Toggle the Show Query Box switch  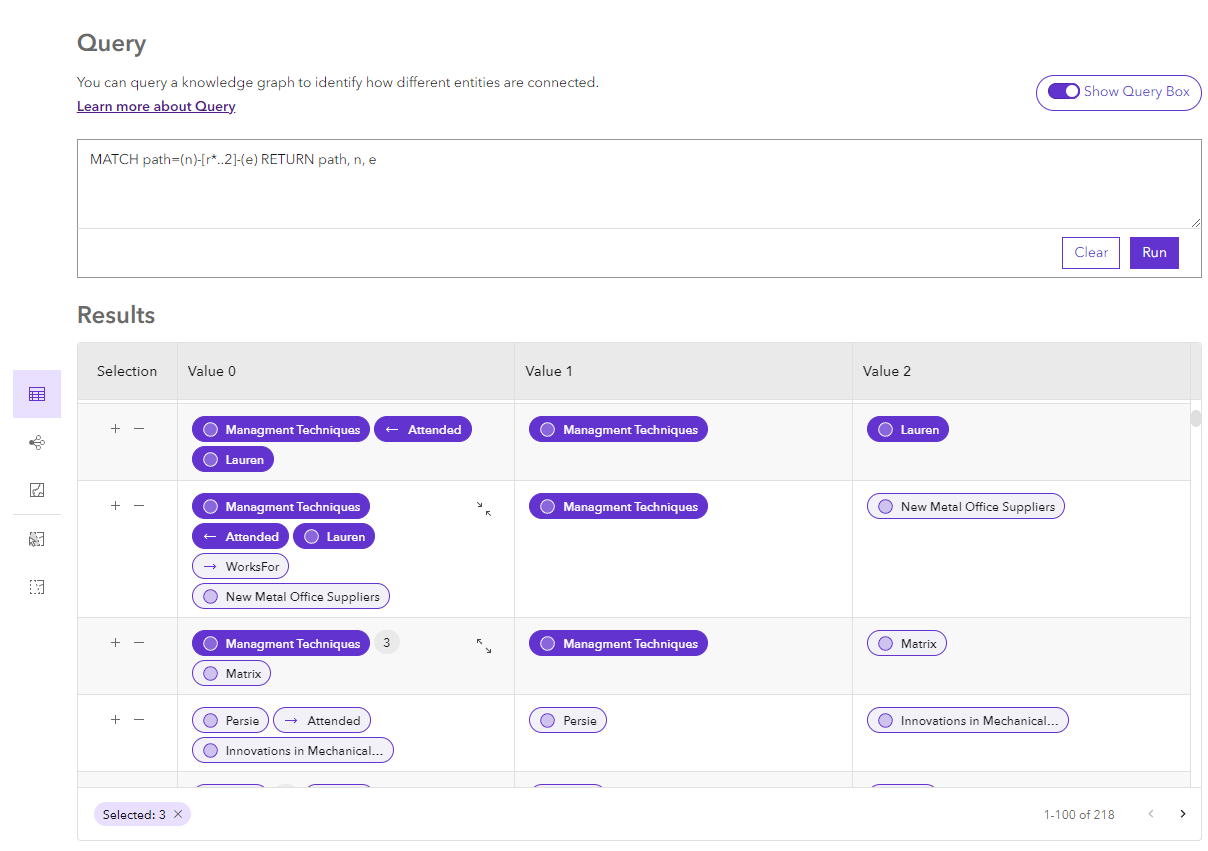1063,92
